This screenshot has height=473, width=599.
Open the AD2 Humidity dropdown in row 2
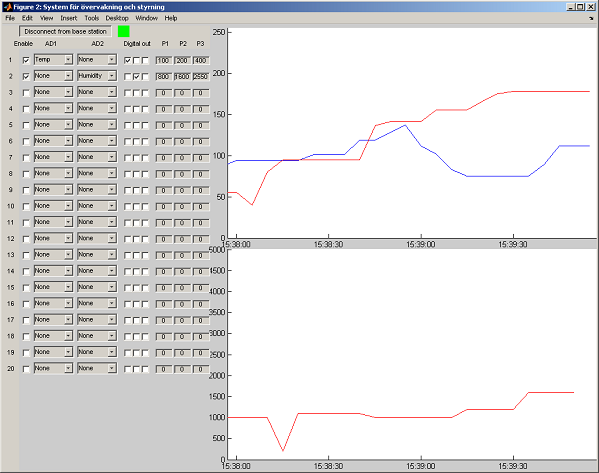tap(97, 76)
